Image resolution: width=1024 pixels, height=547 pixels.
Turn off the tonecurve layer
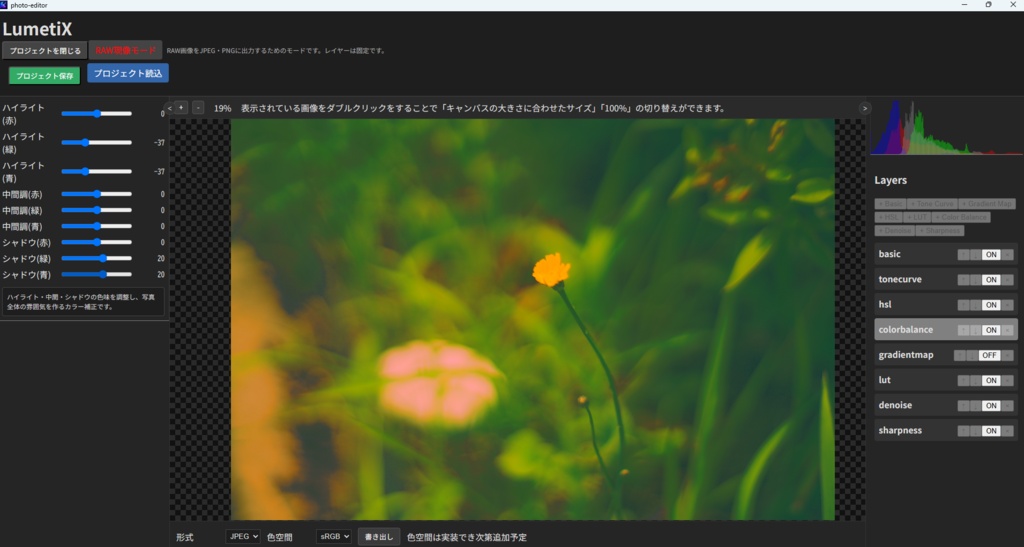point(991,279)
